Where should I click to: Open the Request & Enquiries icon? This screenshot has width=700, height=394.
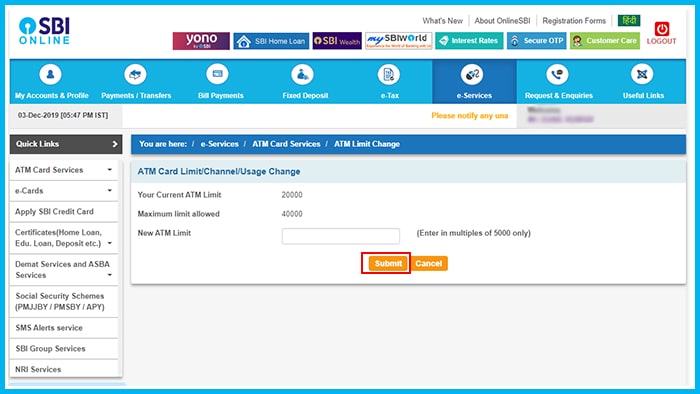(x=557, y=74)
